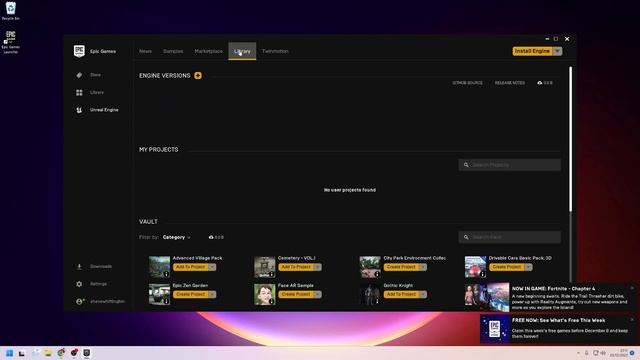Open the Advanced Village Pack thumbnail
Viewport: 640px width, 360px height.
(x=159, y=267)
